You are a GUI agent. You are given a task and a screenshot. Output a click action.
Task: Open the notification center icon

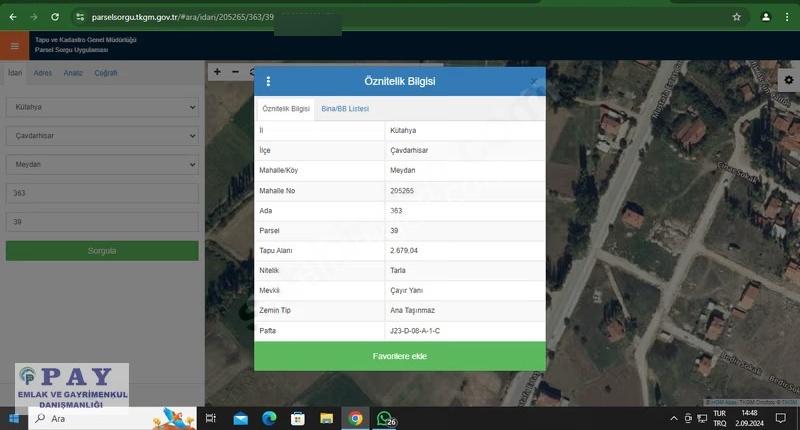780,418
